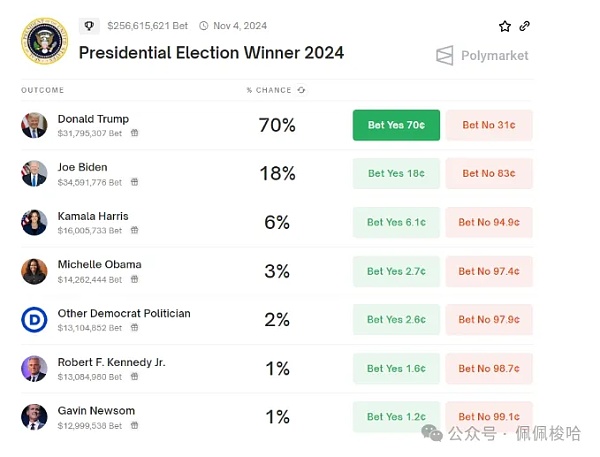Click the copy link icon
Image resolution: width=600 pixels, height=457 pixels.
pos(525,26)
